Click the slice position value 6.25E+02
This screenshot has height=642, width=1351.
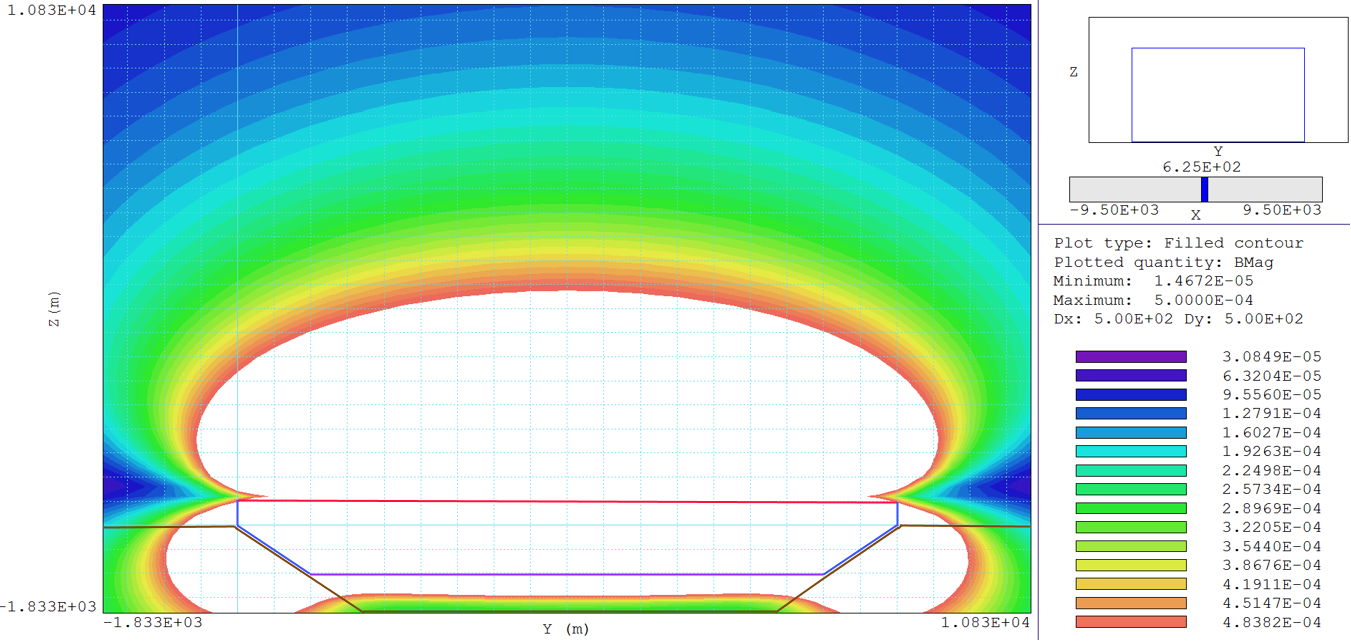[1200, 167]
